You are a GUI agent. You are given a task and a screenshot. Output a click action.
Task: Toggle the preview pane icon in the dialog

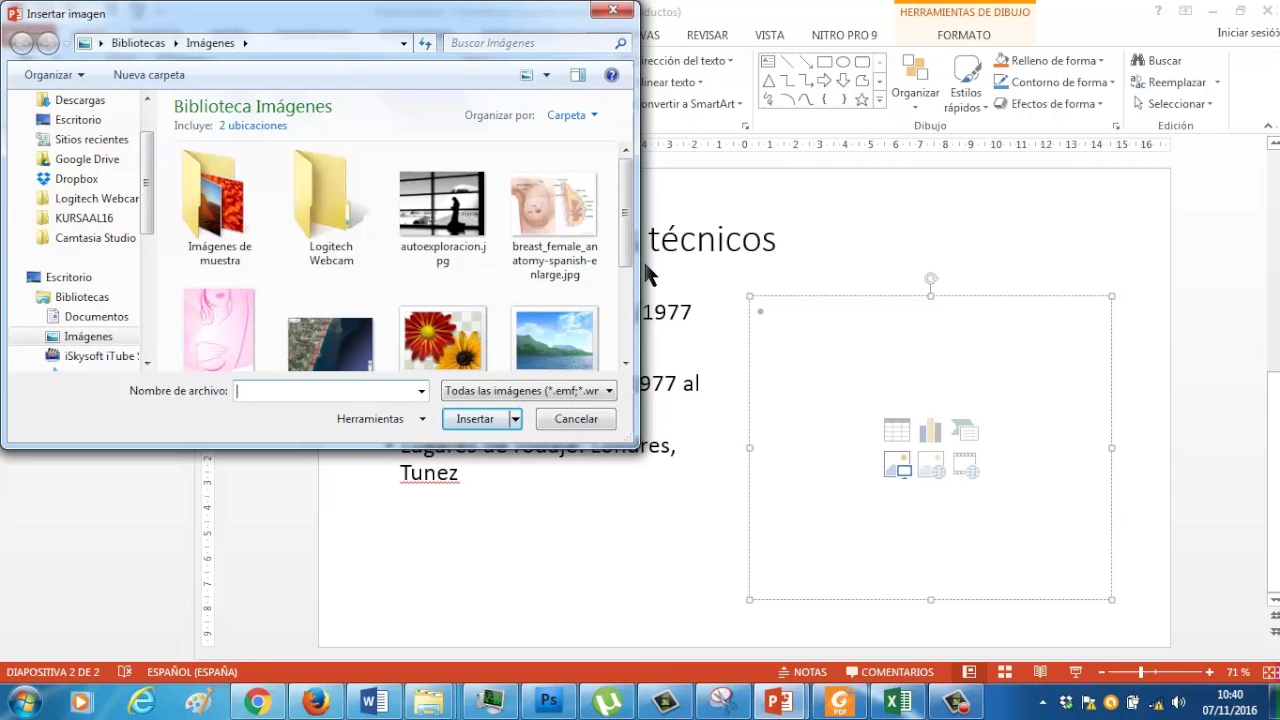click(577, 75)
